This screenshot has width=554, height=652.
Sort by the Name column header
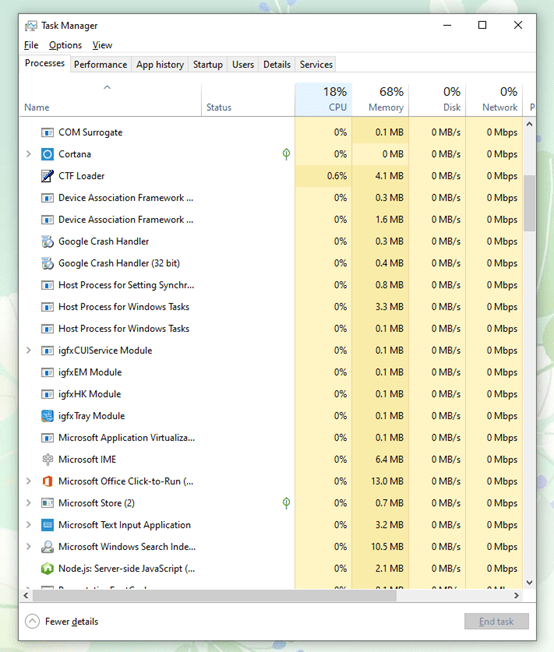pyautogui.click(x=110, y=100)
